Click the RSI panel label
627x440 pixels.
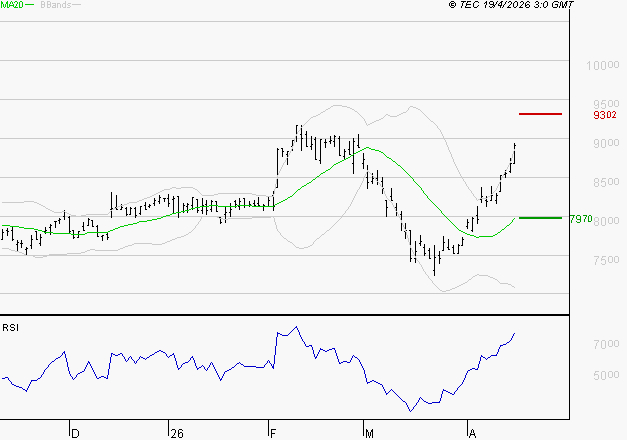coord(10,328)
